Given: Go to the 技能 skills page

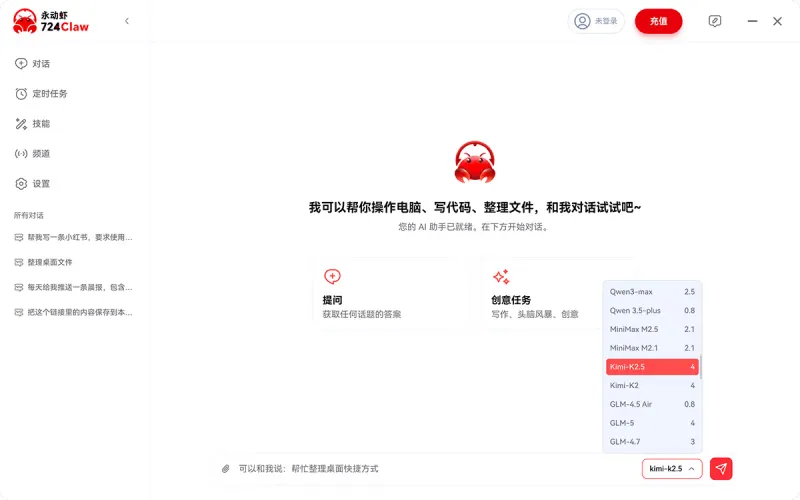Looking at the screenshot, I should [x=33, y=124].
